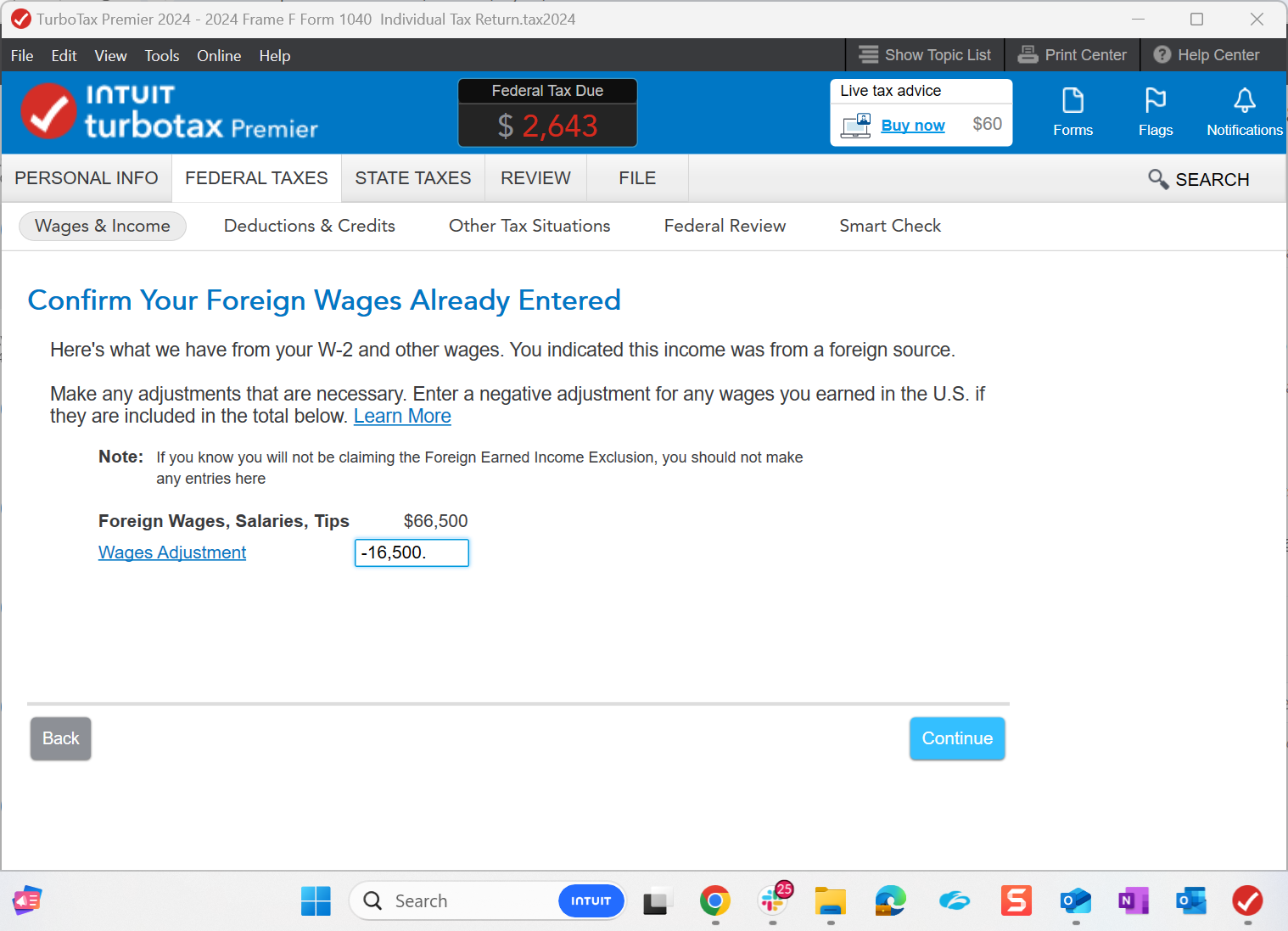The height and width of the screenshot is (931, 1288).
Task: Go to the STATE TAXES tab
Action: pyautogui.click(x=413, y=178)
